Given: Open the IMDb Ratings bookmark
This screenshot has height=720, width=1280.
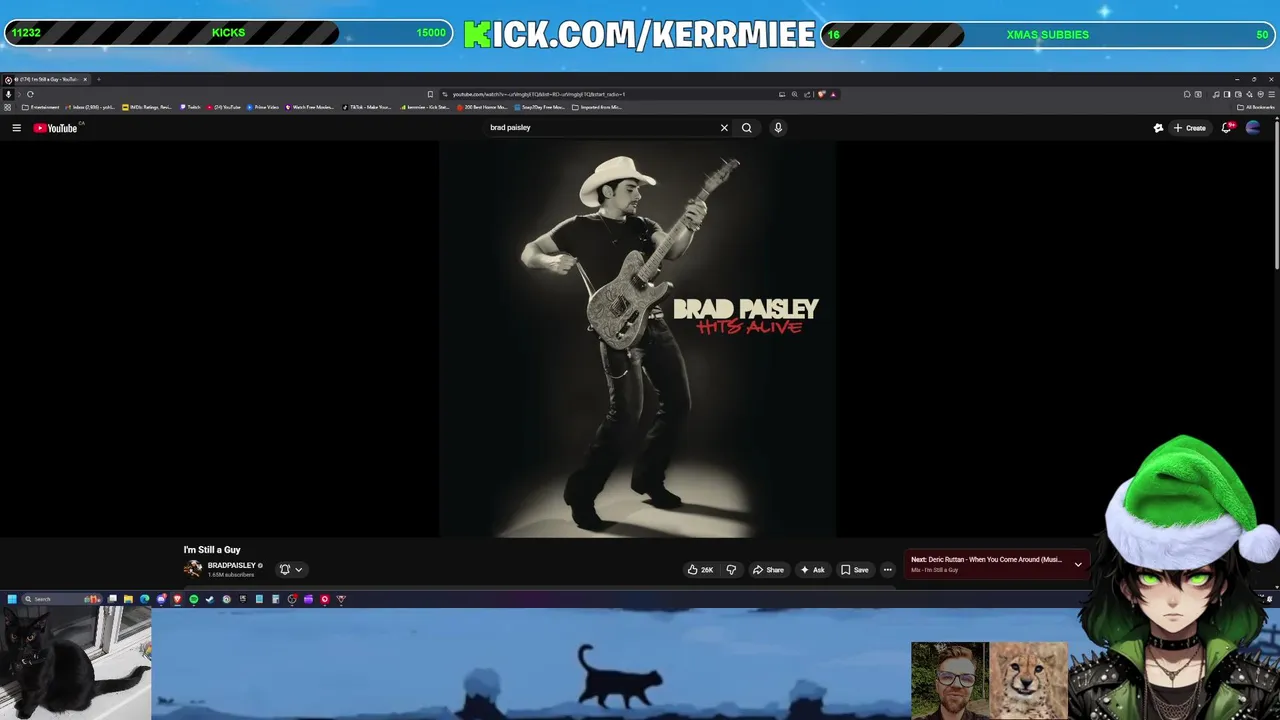Looking at the screenshot, I should (x=147, y=107).
